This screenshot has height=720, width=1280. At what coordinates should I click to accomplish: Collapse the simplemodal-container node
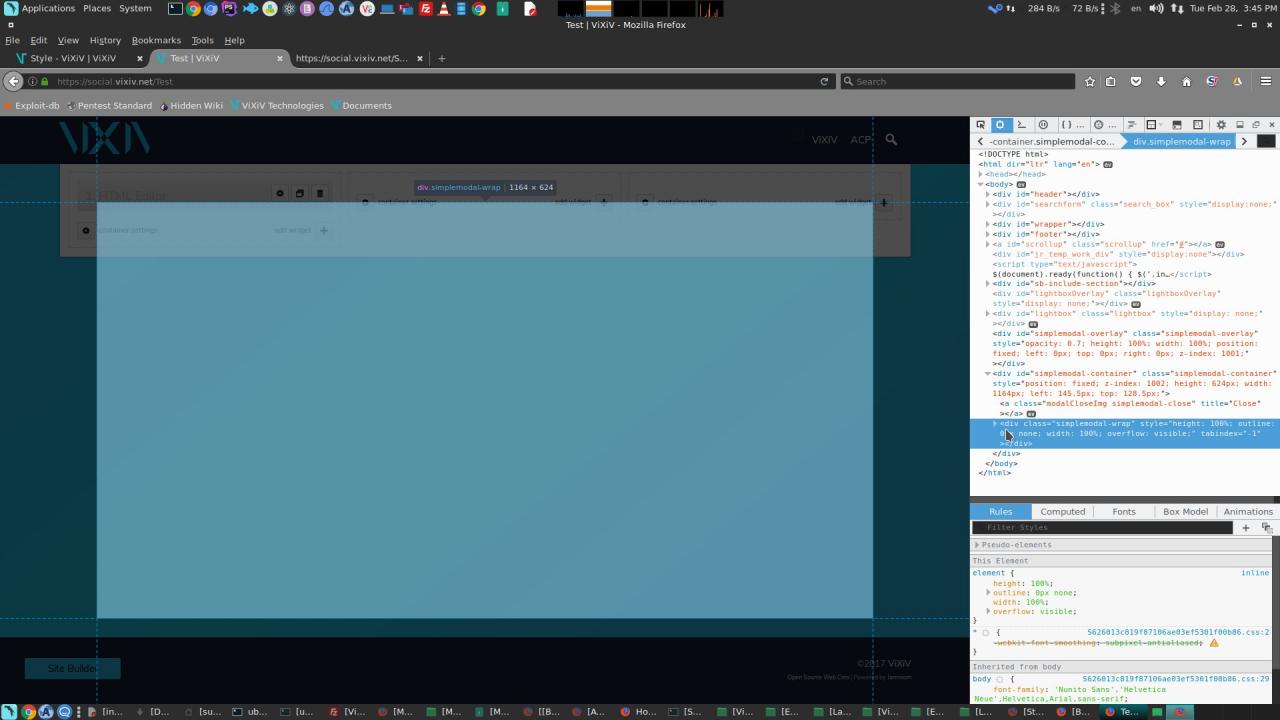coord(988,374)
